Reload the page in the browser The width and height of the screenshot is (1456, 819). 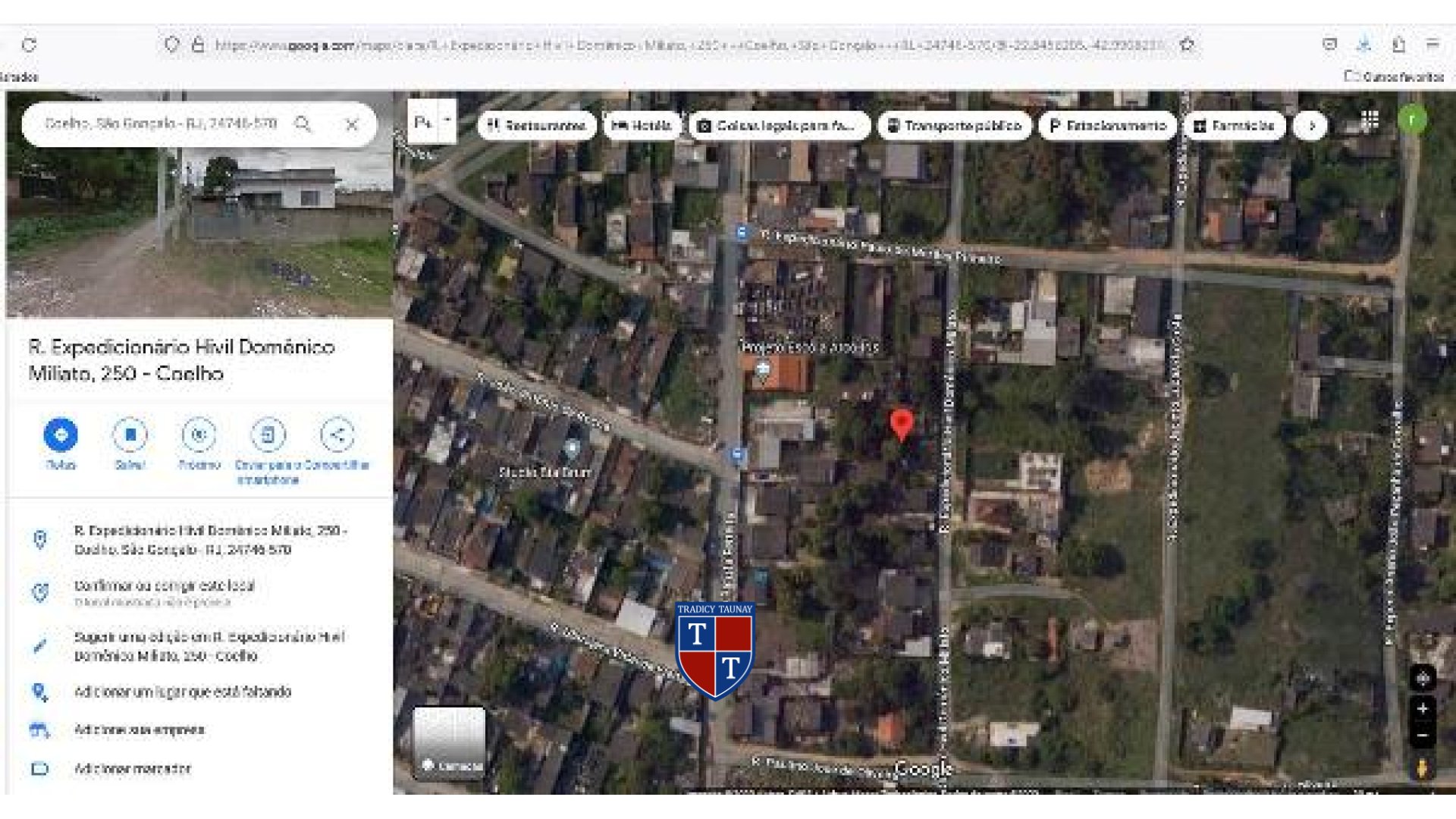pos(29,45)
